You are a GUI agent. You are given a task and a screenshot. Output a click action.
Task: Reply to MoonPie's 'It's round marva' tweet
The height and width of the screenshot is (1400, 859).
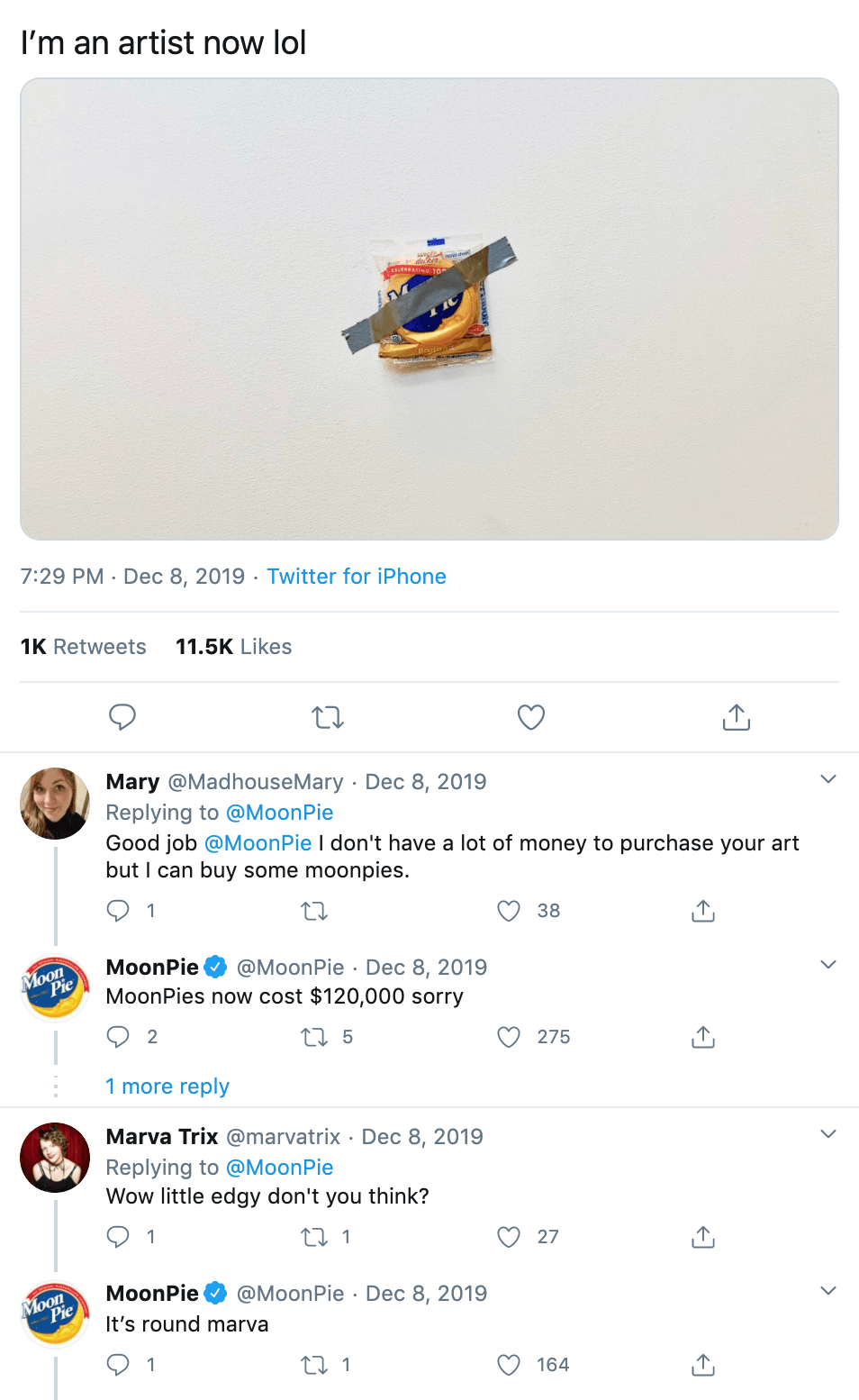coord(118,1365)
